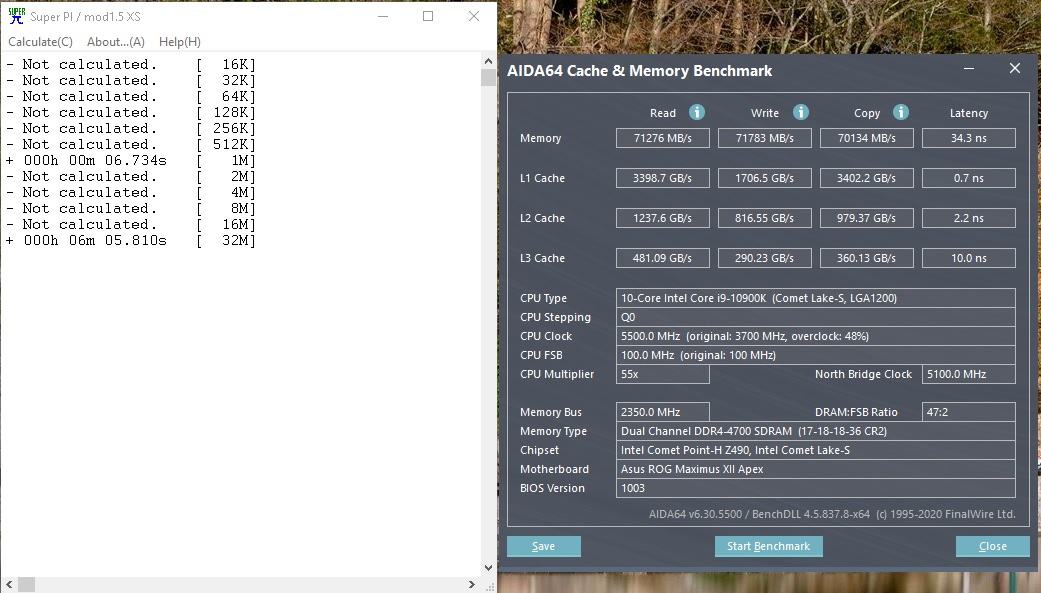Close AIDA64 window with X
Viewport: 1041px width, 593px height.
(x=1014, y=68)
